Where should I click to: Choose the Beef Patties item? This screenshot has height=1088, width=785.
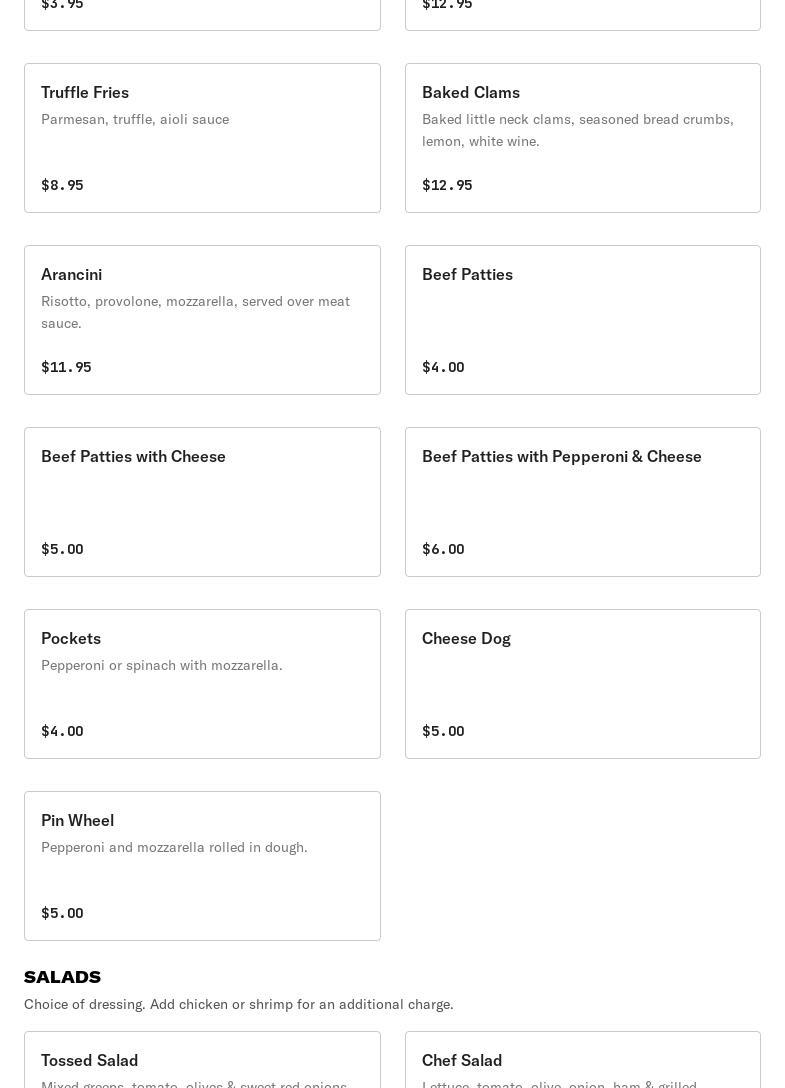[x=582, y=320]
